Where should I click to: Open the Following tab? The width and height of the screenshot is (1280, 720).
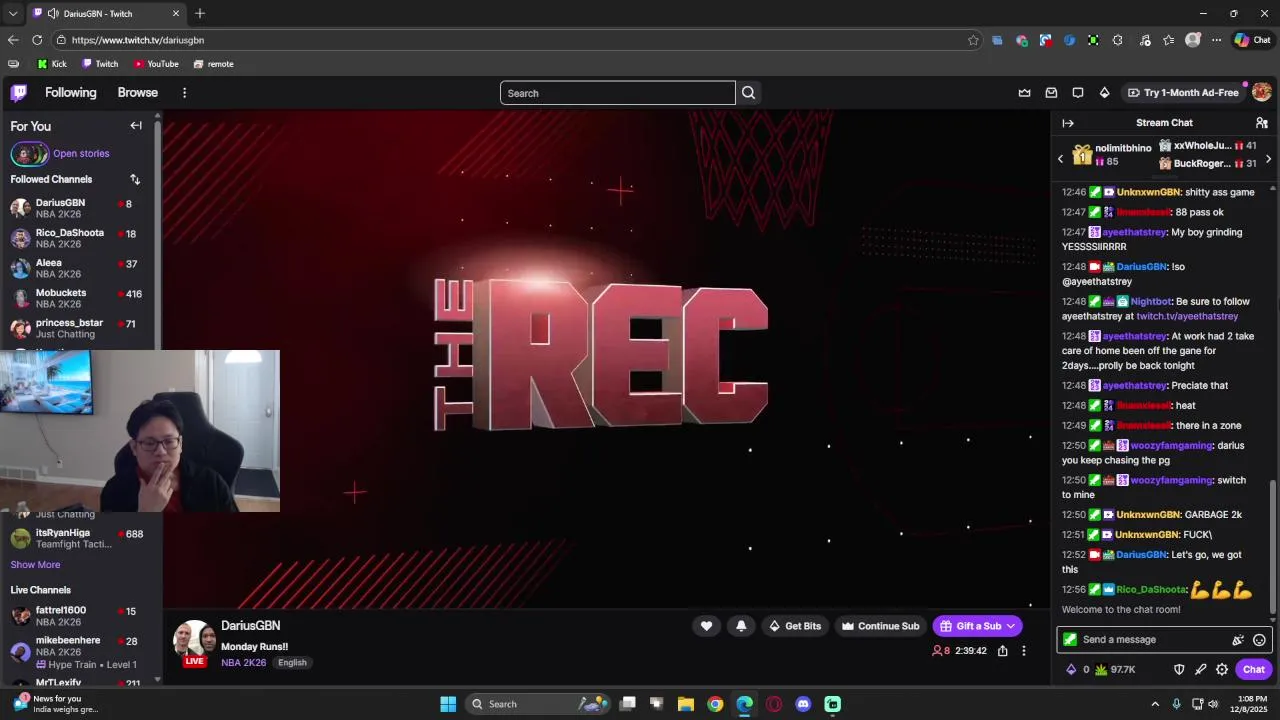point(70,93)
